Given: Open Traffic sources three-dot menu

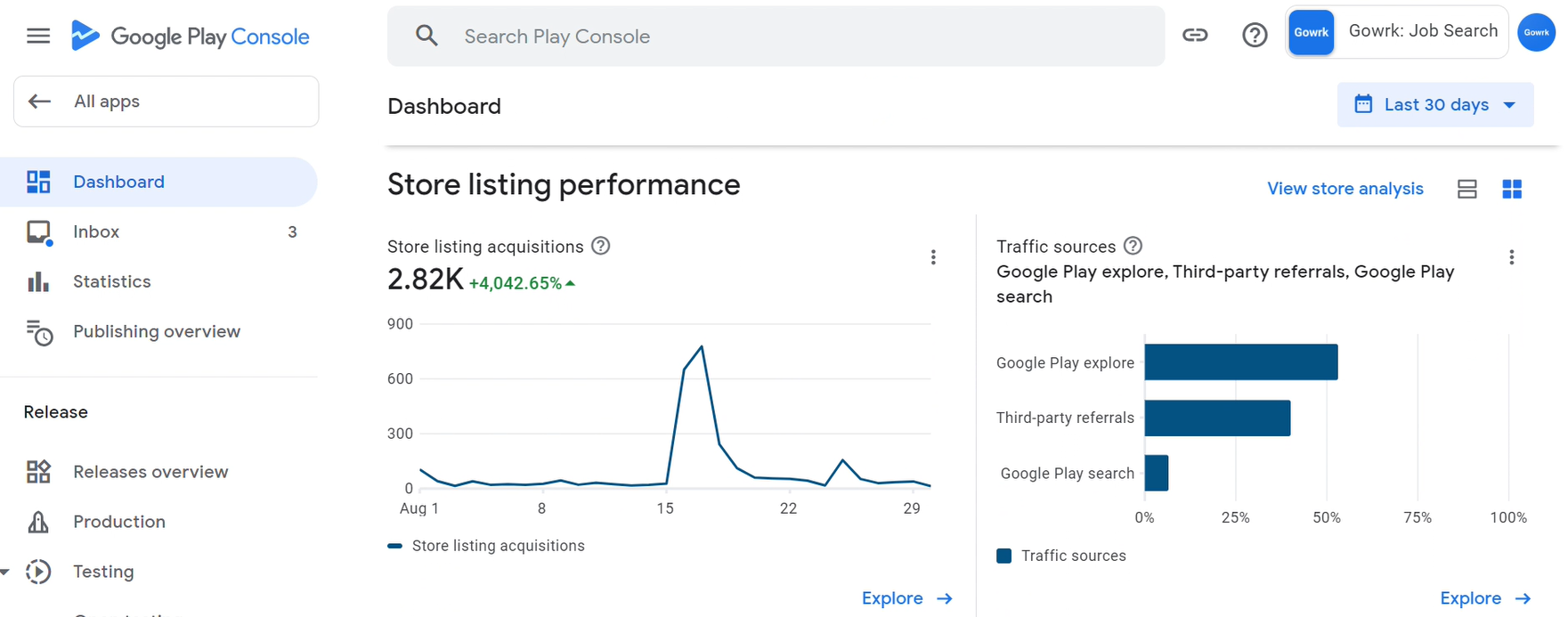Looking at the screenshot, I should 1511,257.
